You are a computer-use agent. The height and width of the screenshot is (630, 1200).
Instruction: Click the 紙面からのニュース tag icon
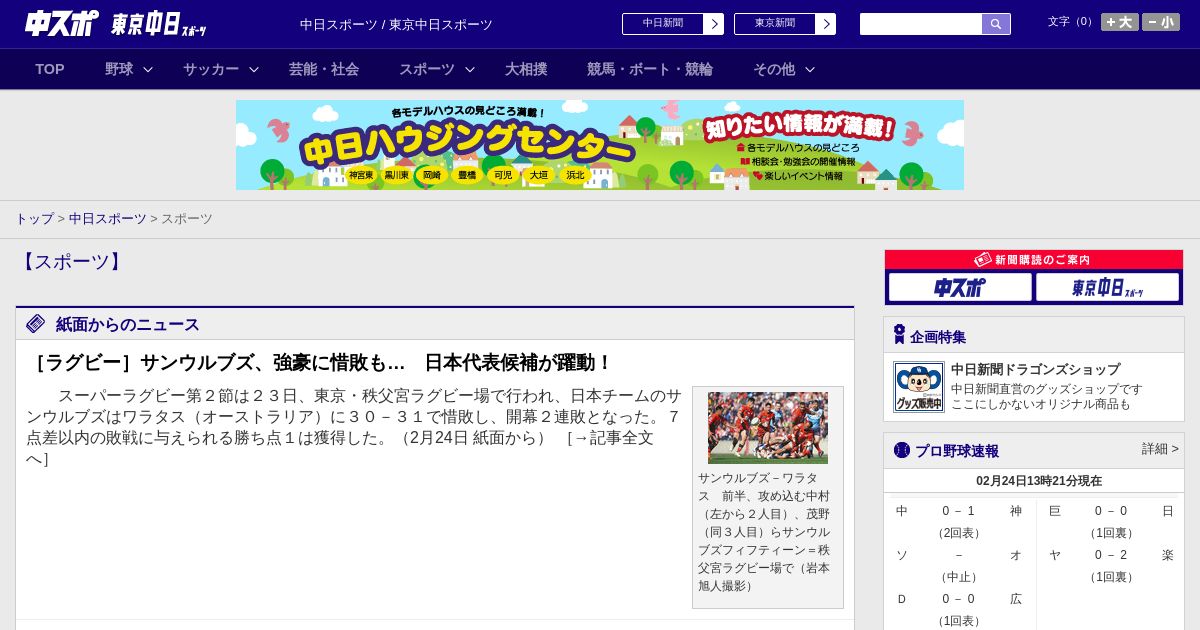point(36,324)
